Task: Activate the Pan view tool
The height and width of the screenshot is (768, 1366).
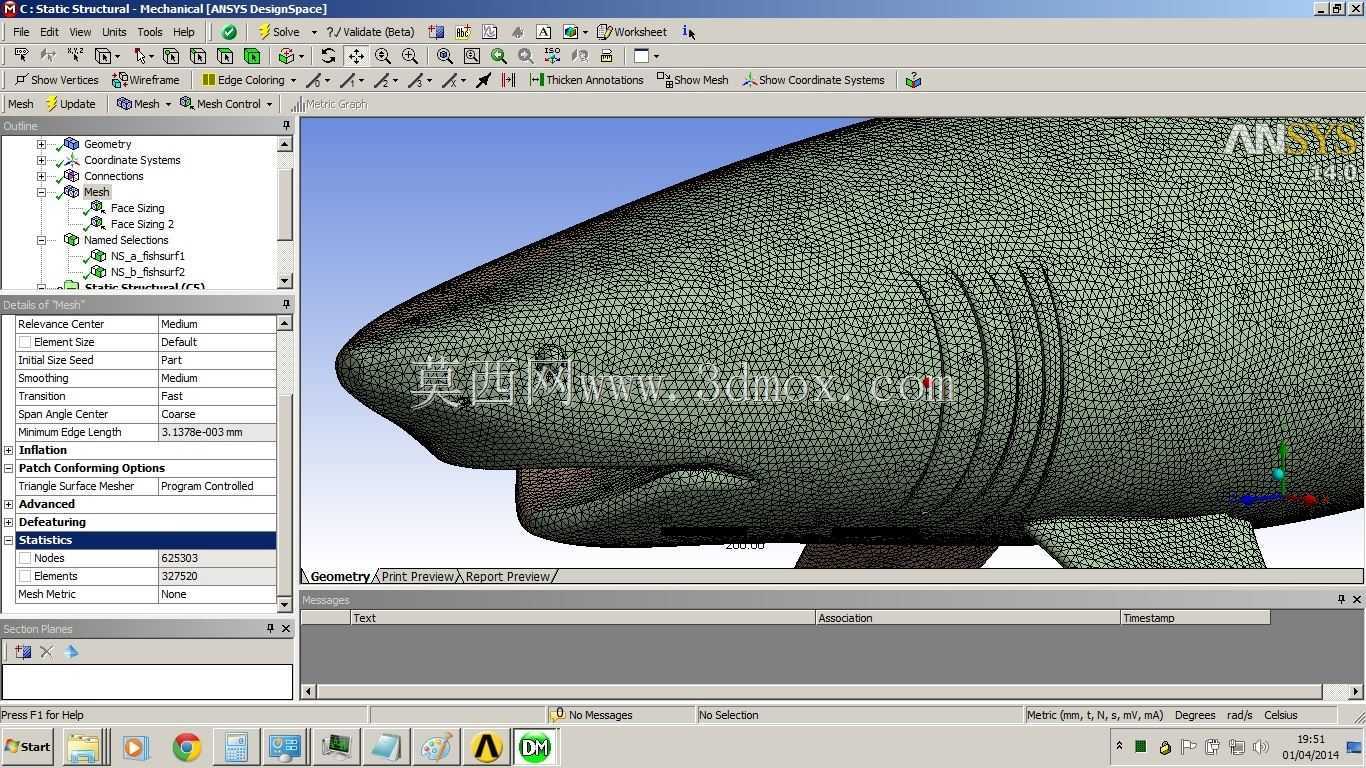Action: point(356,56)
